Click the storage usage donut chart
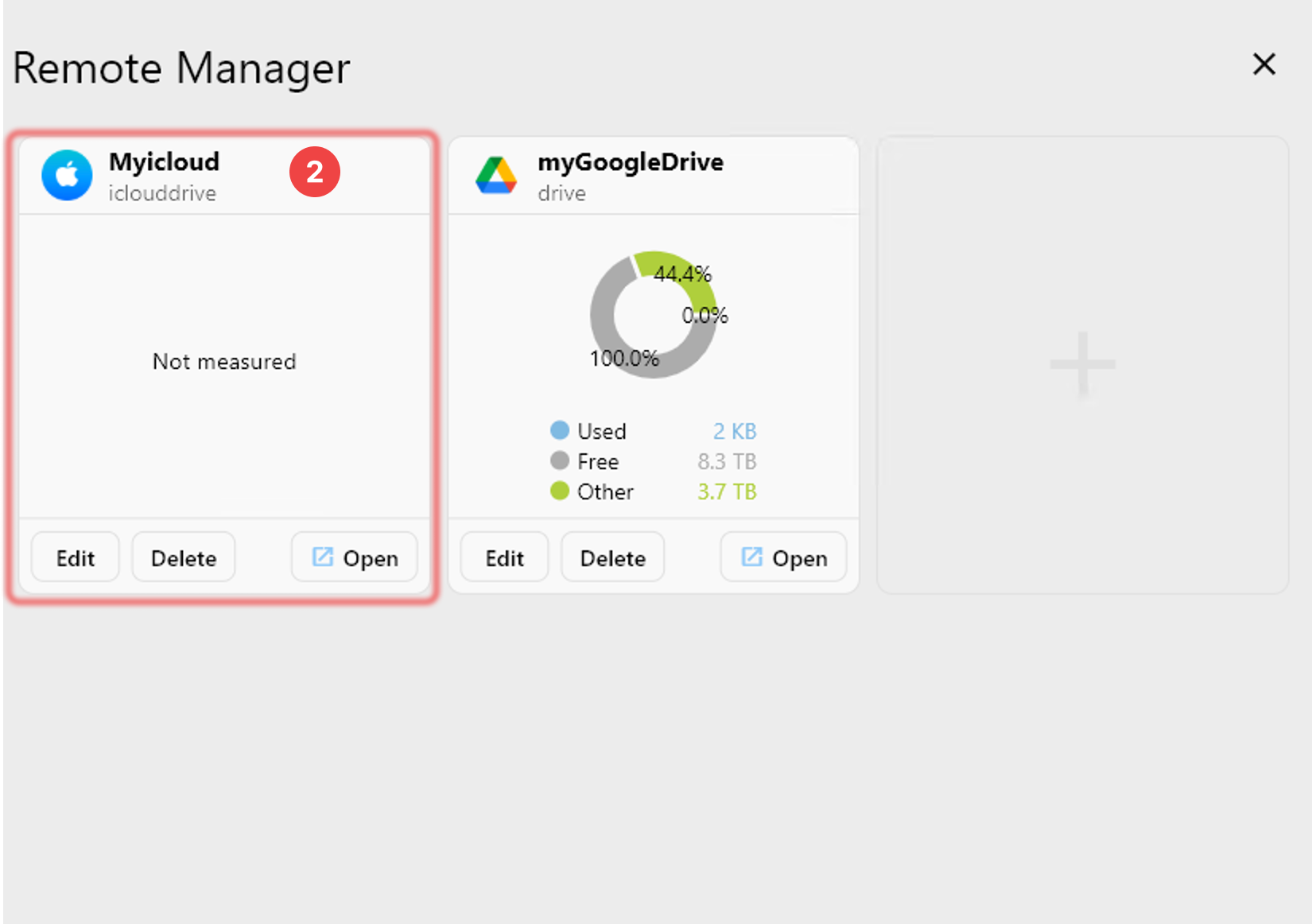 click(652, 314)
